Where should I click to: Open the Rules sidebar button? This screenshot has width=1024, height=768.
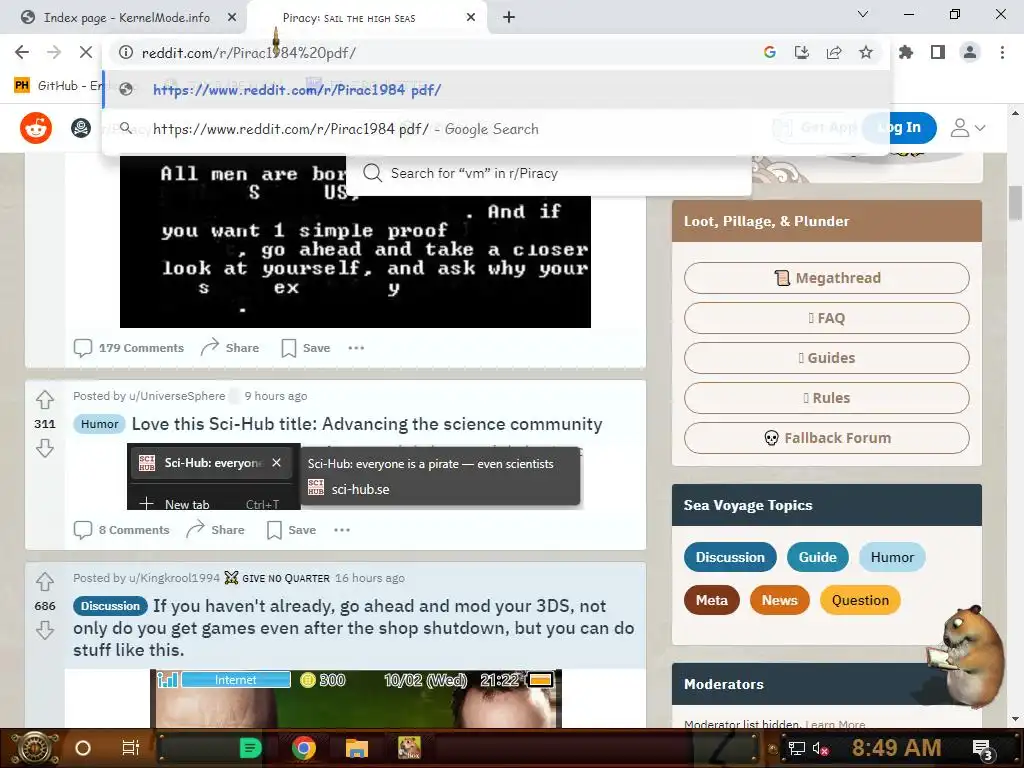[x=826, y=398]
